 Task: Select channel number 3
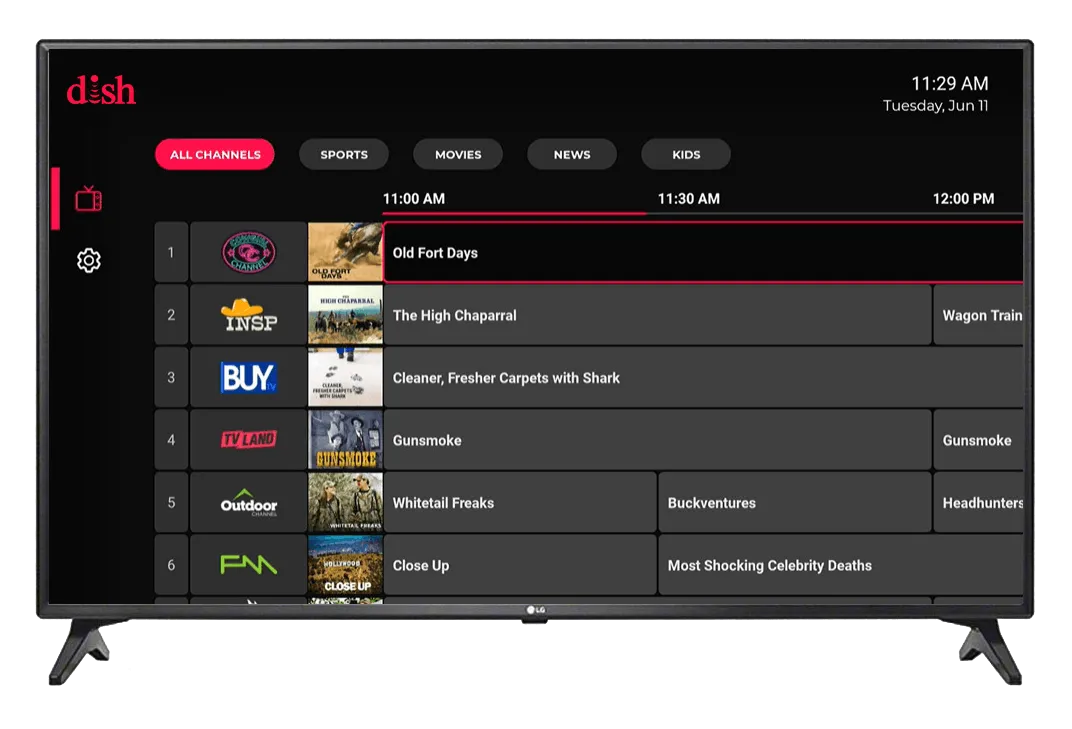pos(171,377)
